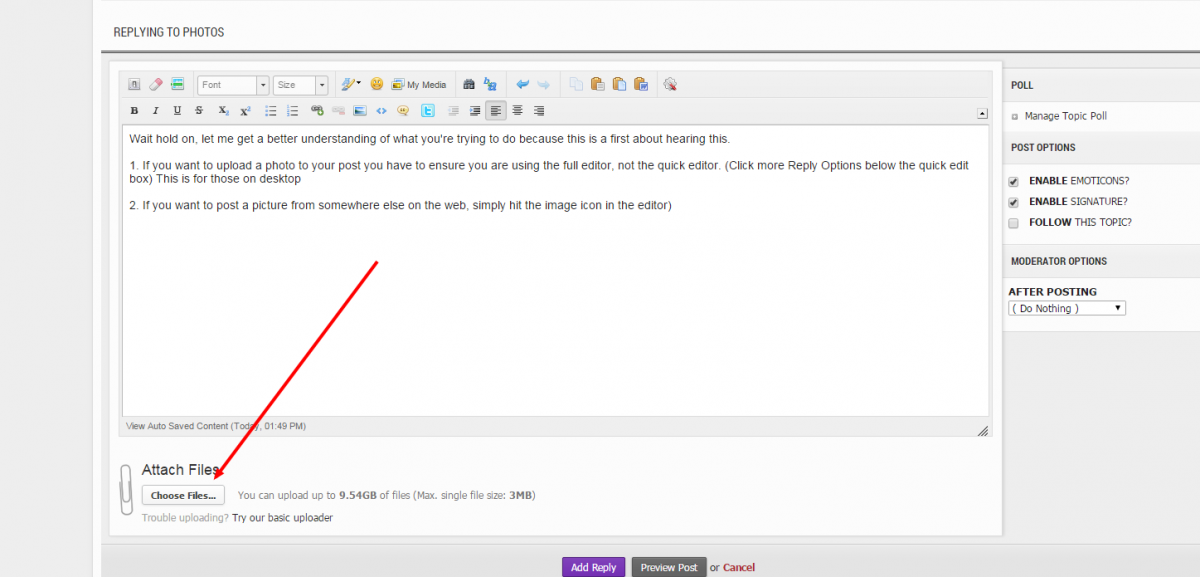The image size is (1200, 577).
Task: Open the My Media menu
Action: pyautogui.click(x=419, y=85)
